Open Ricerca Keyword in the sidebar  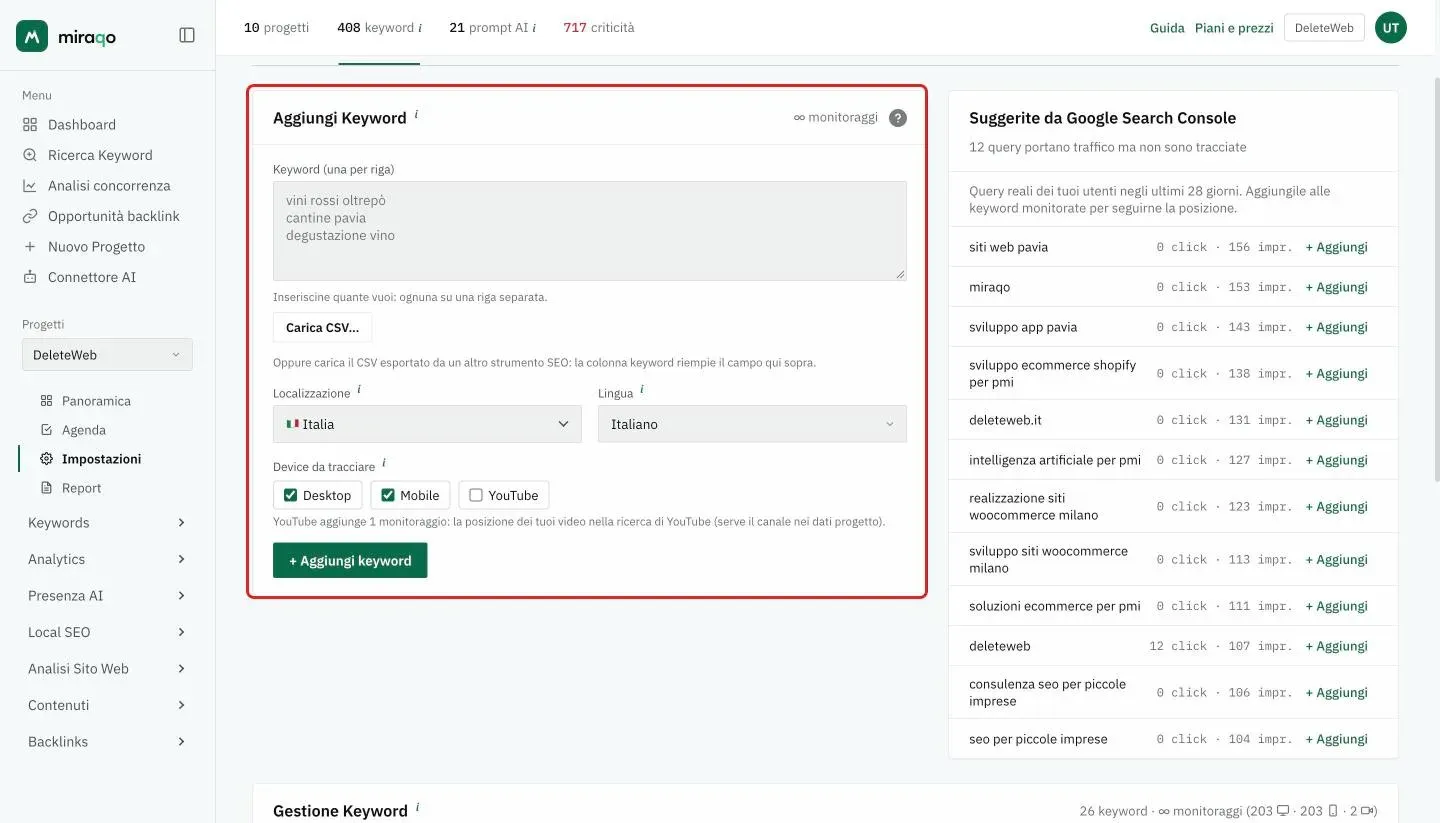pos(87,155)
